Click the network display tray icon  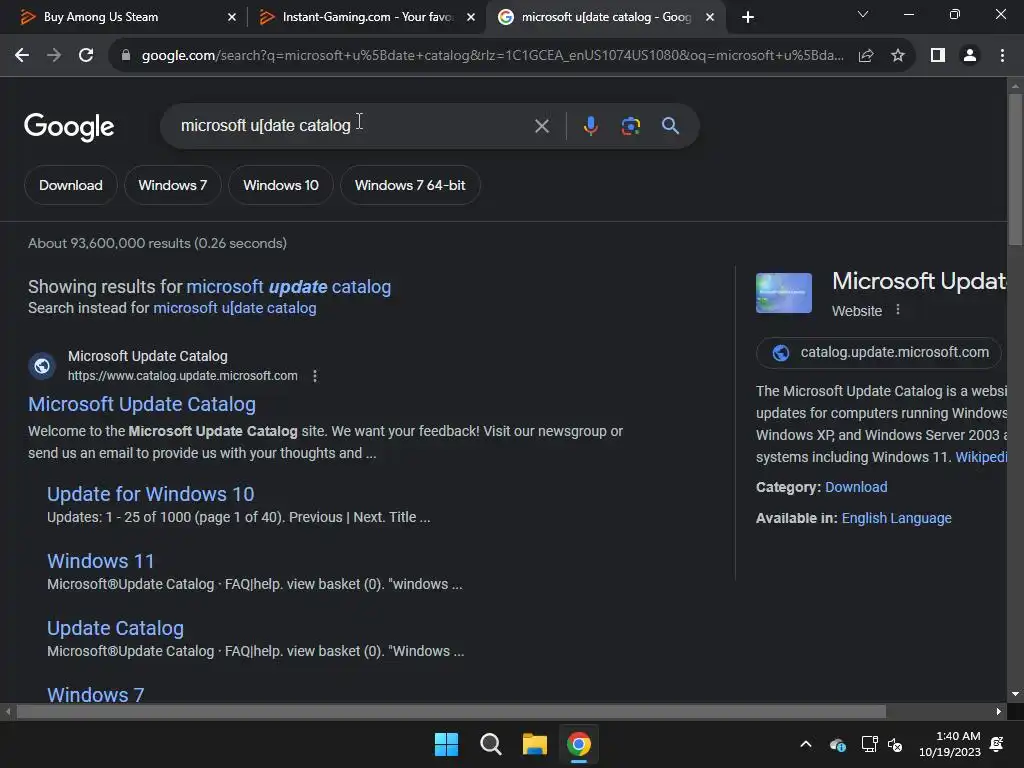(869, 744)
